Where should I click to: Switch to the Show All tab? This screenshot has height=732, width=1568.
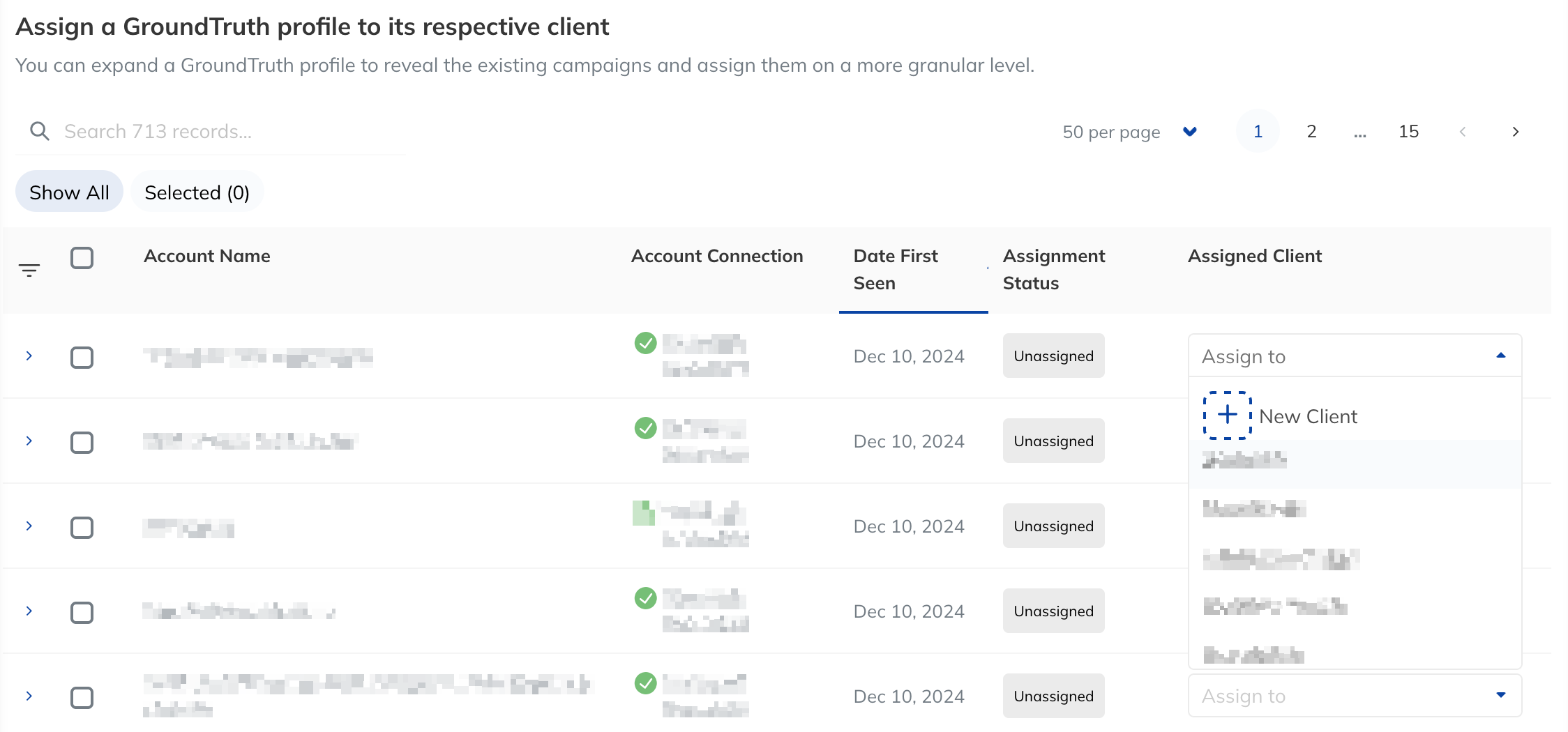(69, 192)
